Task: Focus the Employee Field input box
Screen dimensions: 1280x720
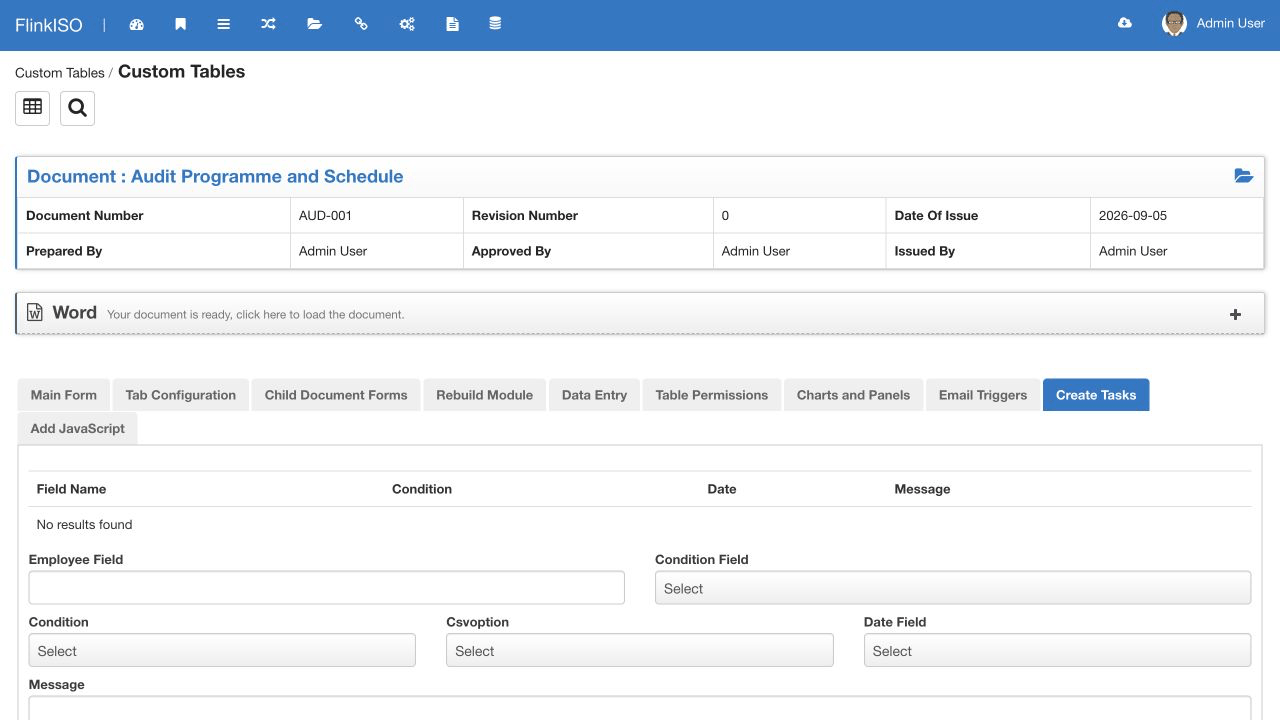Action: point(327,588)
